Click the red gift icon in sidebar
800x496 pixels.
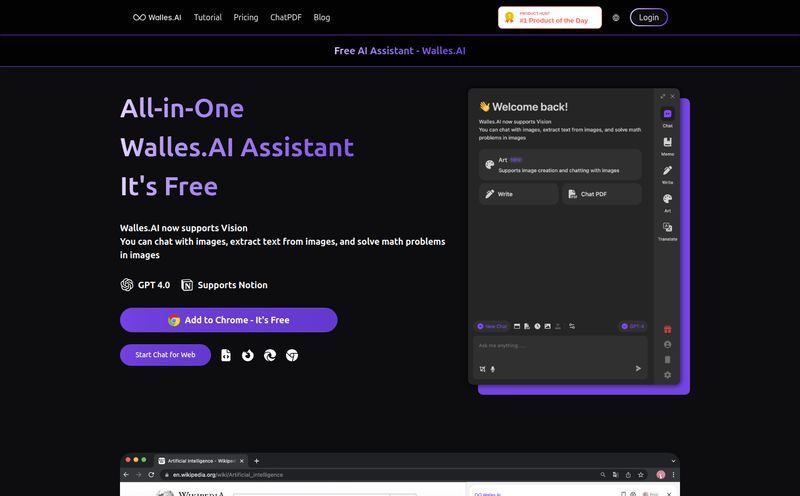point(667,330)
